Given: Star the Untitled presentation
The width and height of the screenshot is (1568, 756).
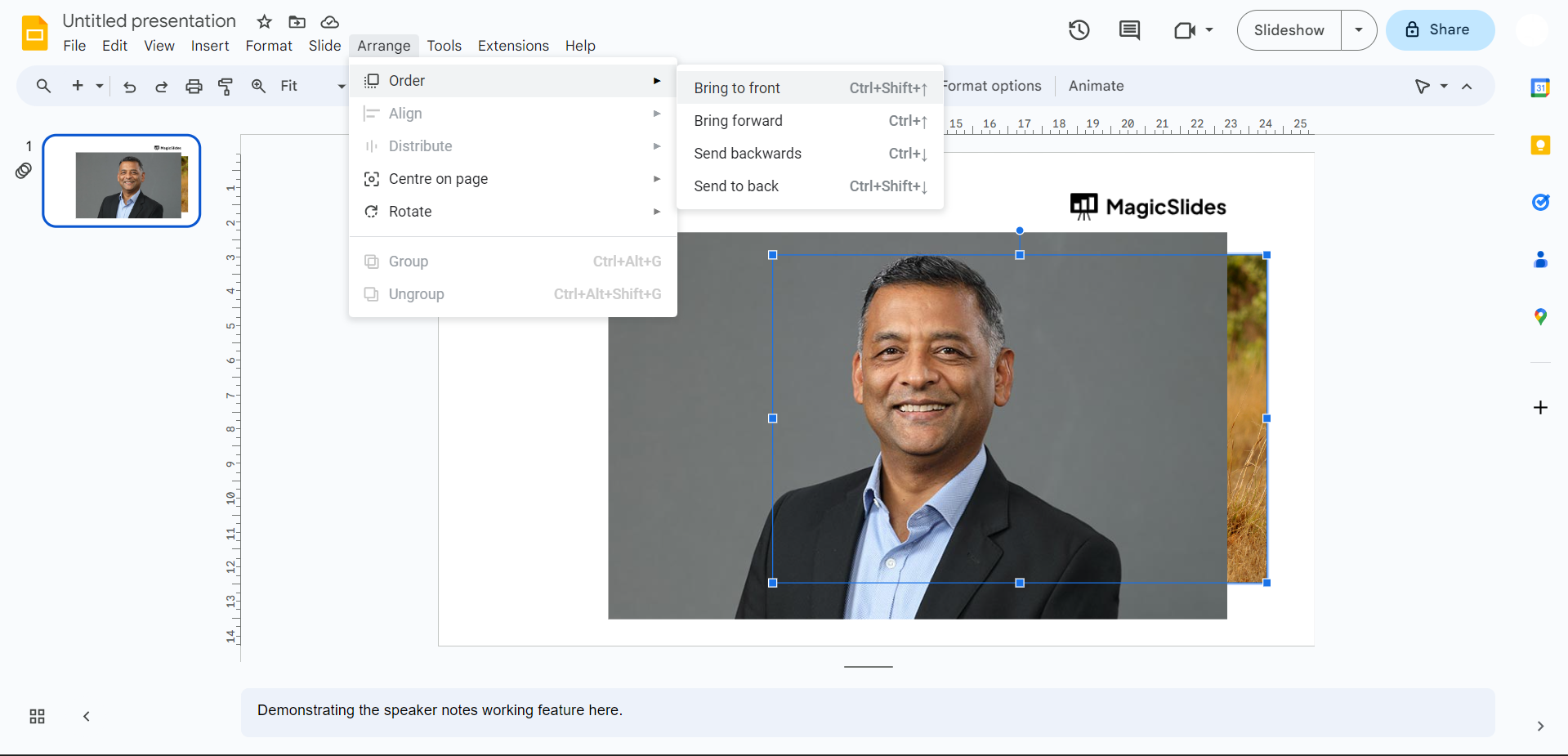Looking at the screenshot, I should coord(264,22).
